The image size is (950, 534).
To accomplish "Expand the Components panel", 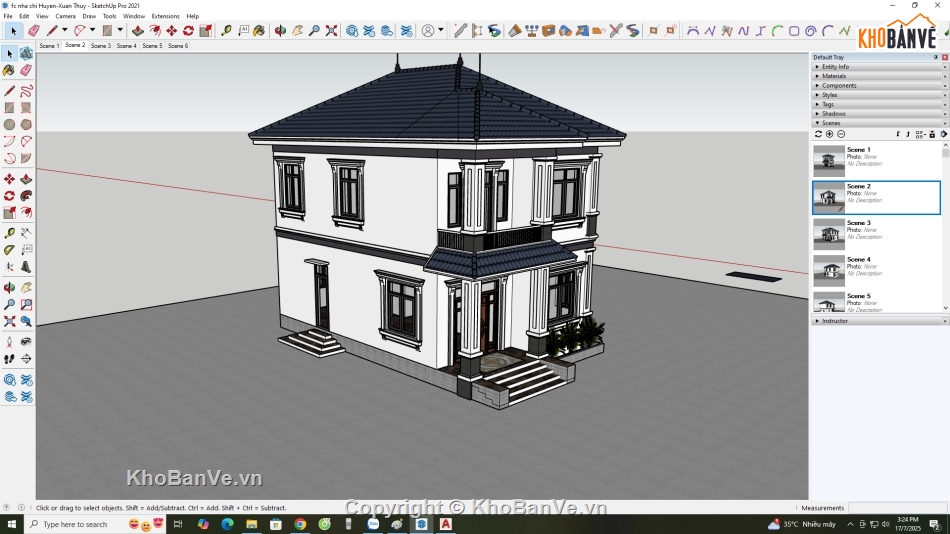I will pyautogui.click(x=877, y=85).
